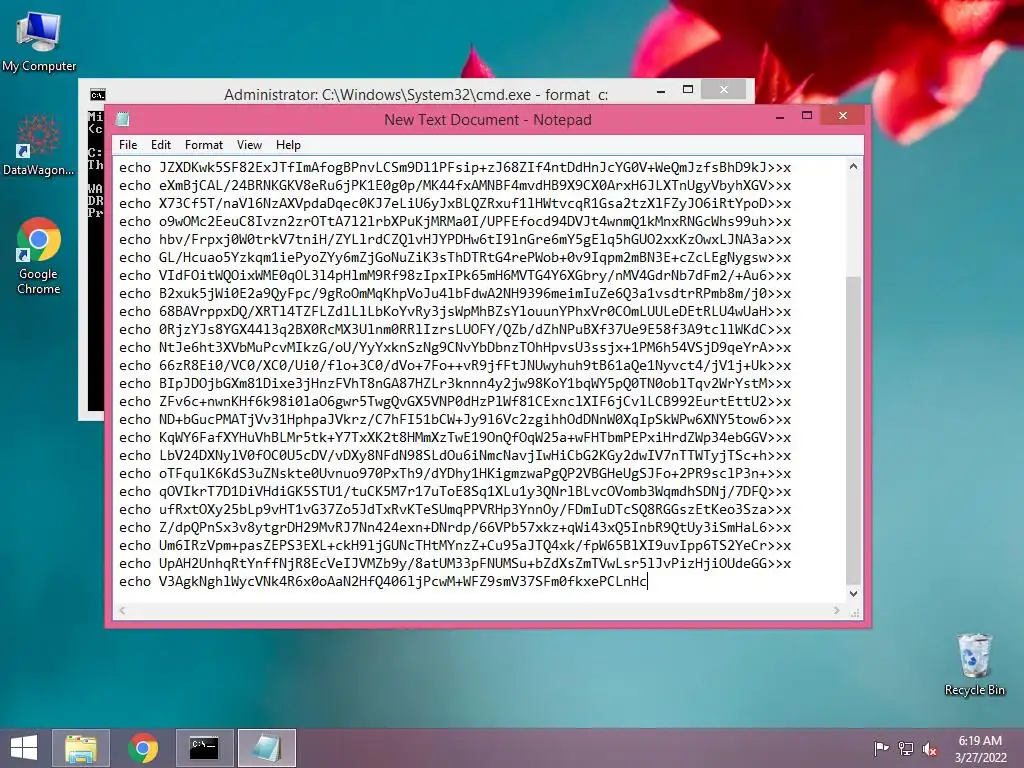Click the line starting "echo ND+bGucPMATjVv"

[x=455, y=419]
